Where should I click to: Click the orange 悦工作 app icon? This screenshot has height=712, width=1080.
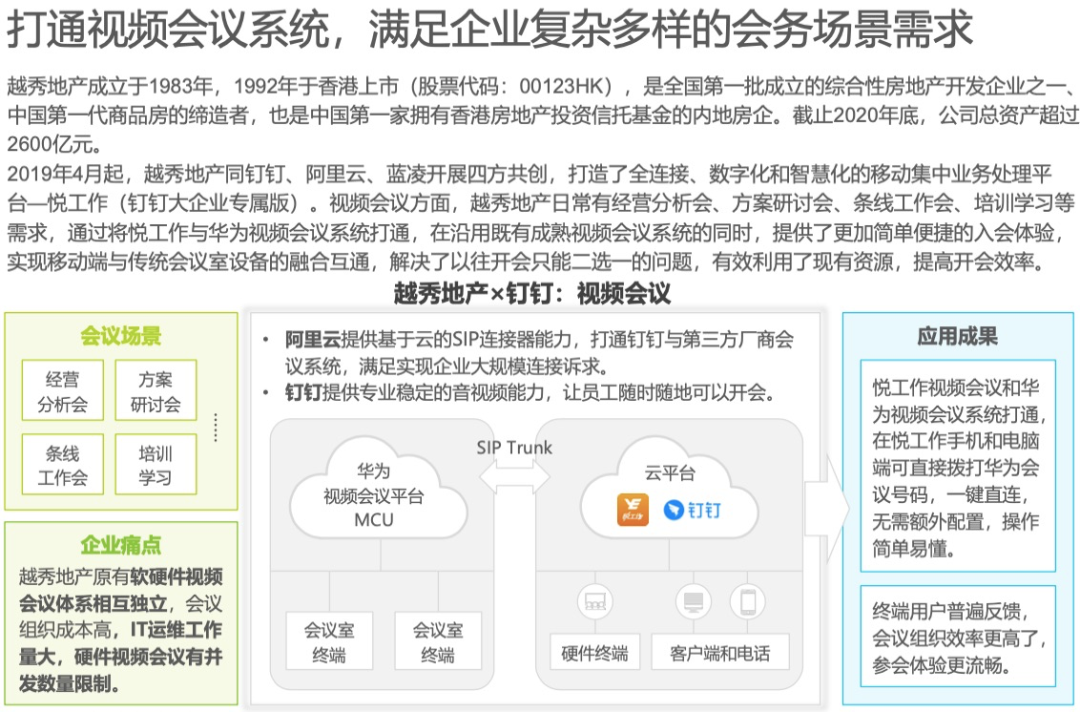click(632, 509)
